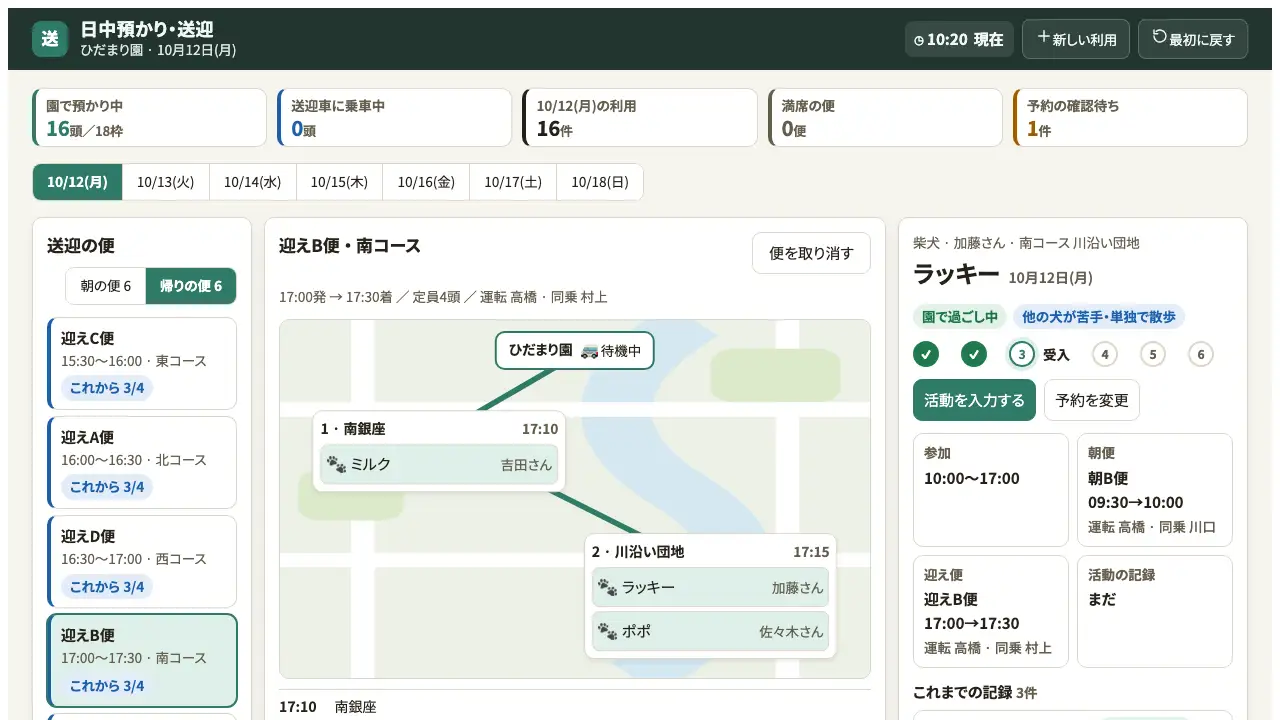This screenshot has height=720, width=1280.
Task: Click the ひだまり園 marker on the map
Action: [575, 351]
